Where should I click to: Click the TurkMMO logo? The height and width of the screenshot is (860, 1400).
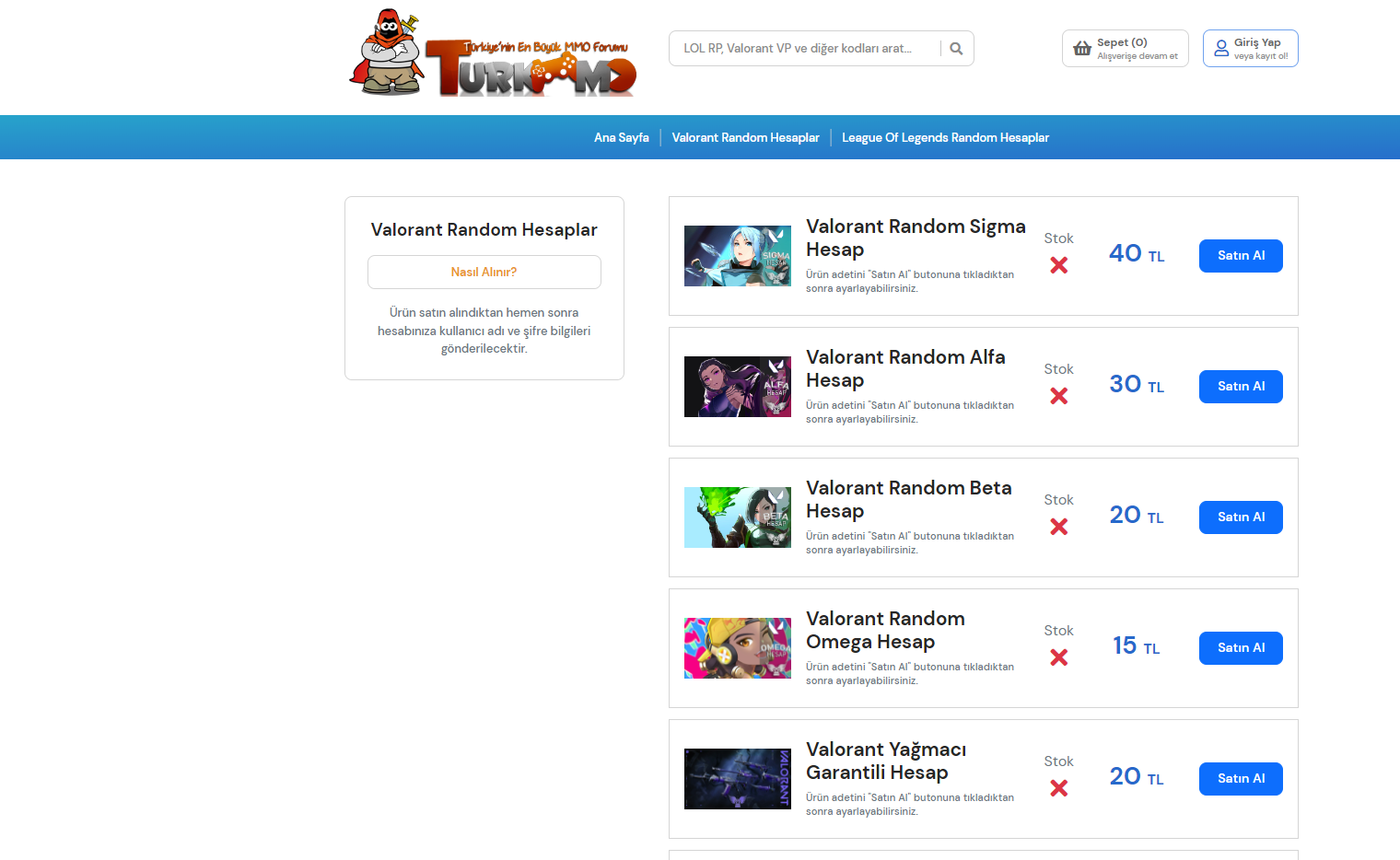click(x=493, y=53)
